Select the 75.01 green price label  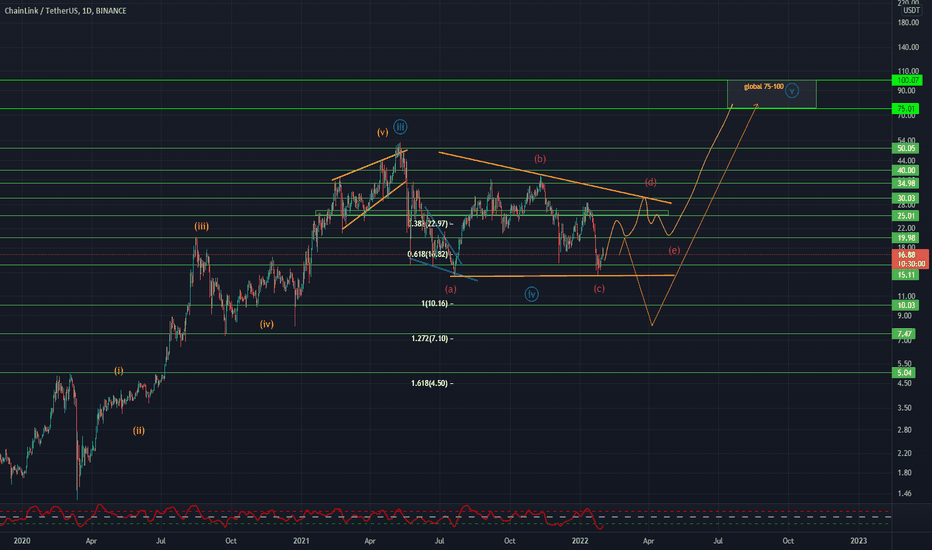(x=906, y=109)
